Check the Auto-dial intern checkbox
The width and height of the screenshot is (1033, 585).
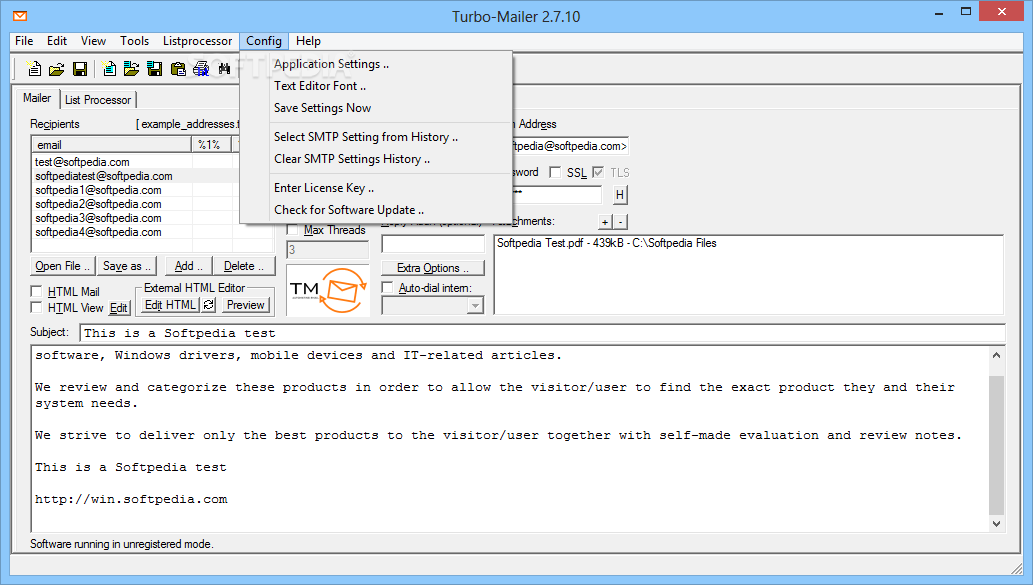pos(387,288)
